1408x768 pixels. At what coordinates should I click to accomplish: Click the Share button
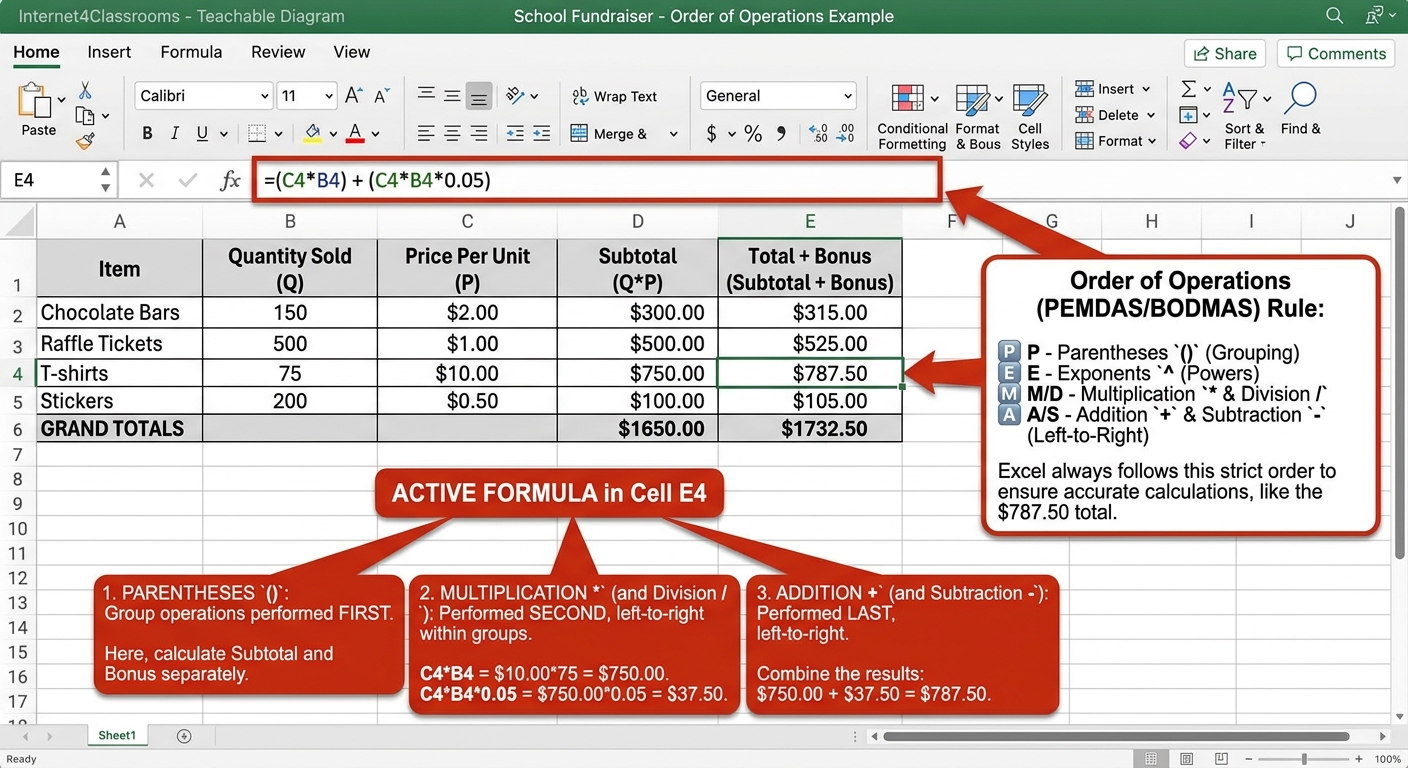pyautogui.click(x=1225, y=54)
